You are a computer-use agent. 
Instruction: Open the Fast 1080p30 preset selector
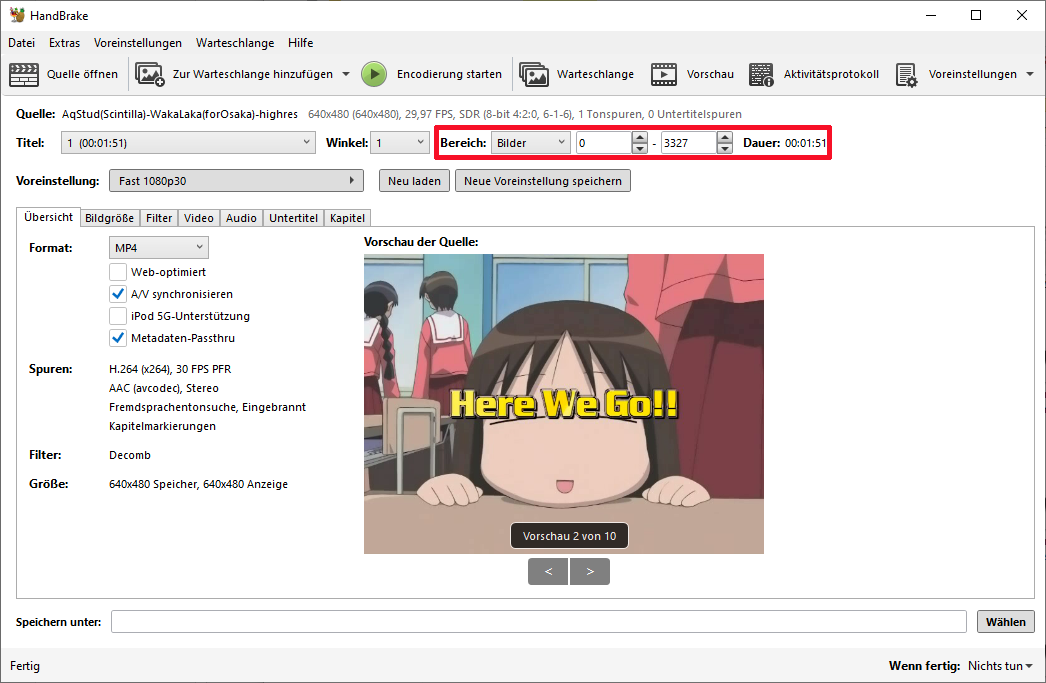click(x=236, y=181)
